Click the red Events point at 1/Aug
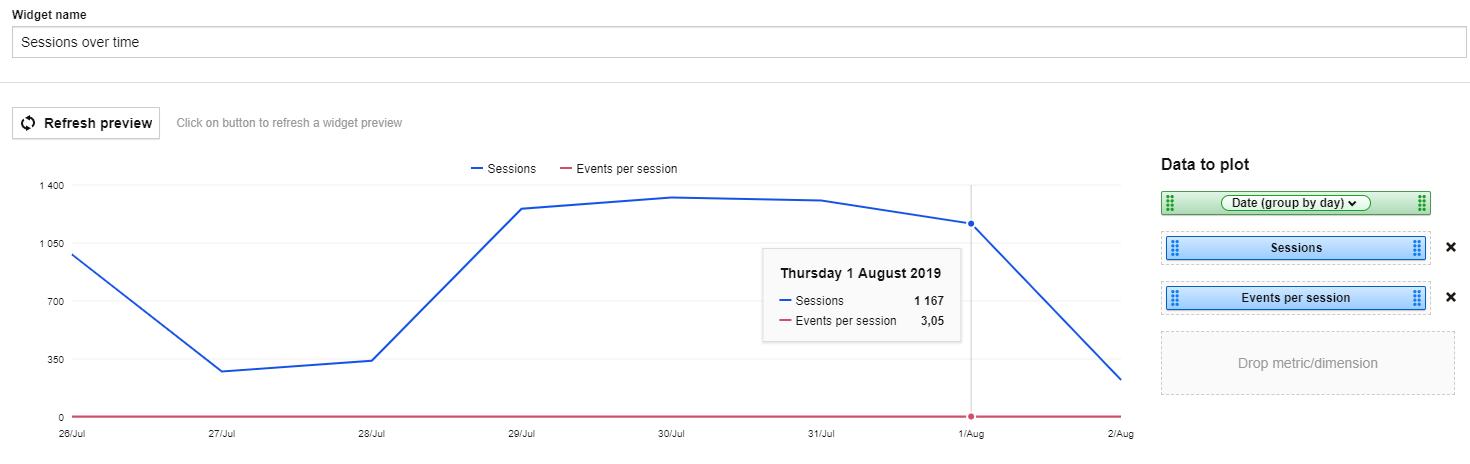Screen dimensions: 1470x464 coord(971,416)
